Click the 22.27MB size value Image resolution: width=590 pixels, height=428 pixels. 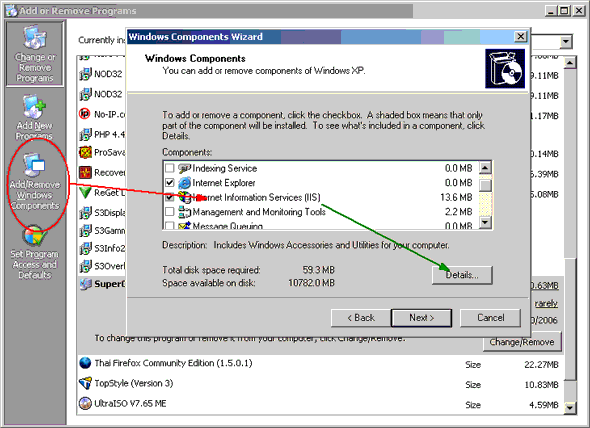click(541, 365)
